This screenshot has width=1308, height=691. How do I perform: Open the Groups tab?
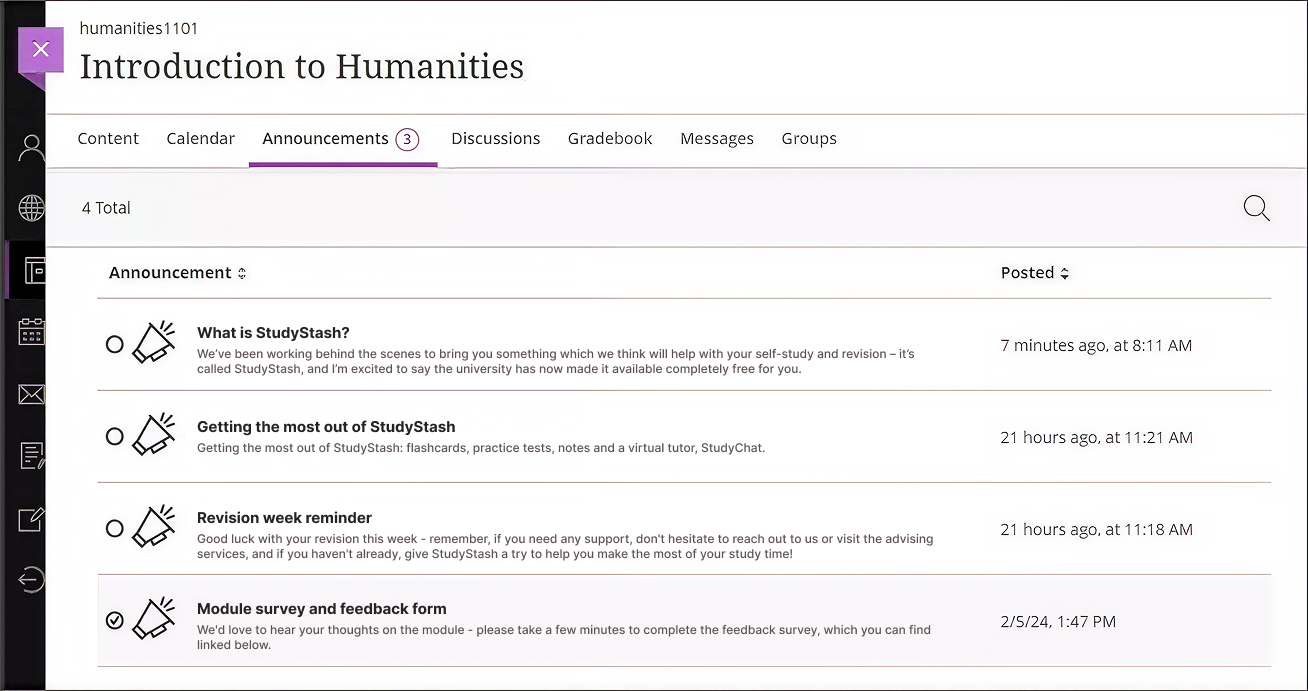click(809, 139)
